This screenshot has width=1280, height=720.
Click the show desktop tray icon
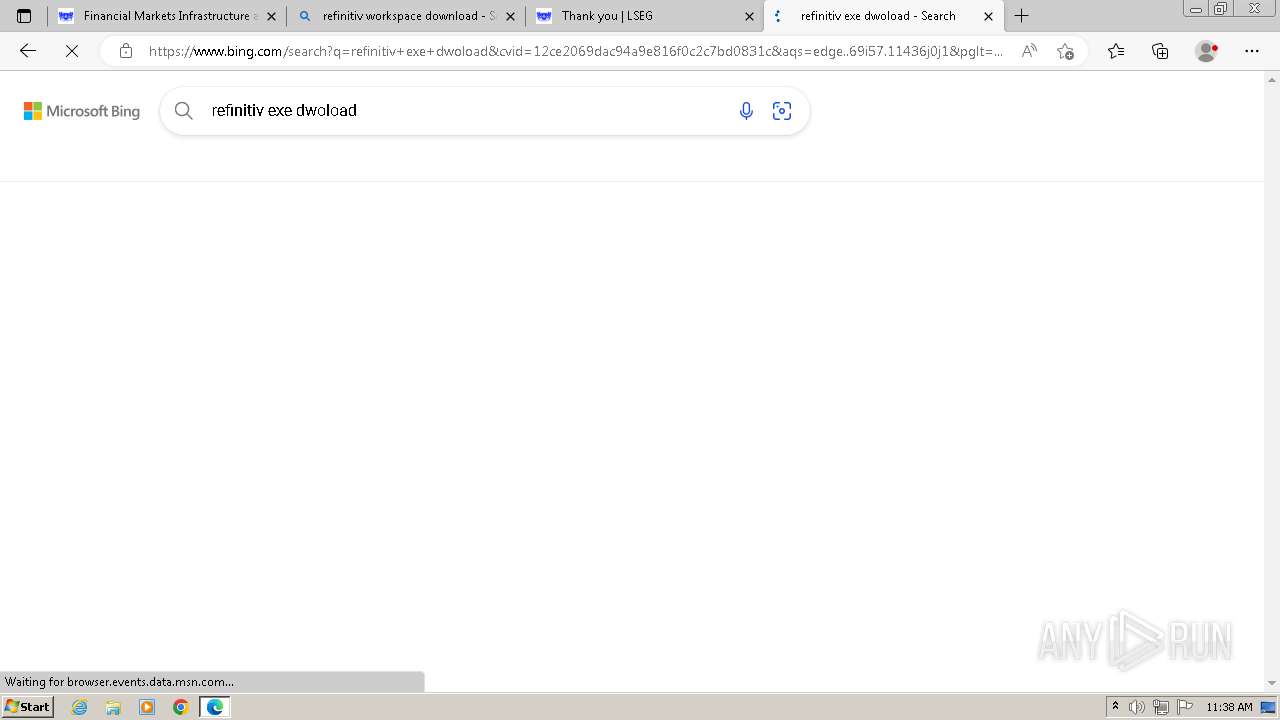(1269, 707)
